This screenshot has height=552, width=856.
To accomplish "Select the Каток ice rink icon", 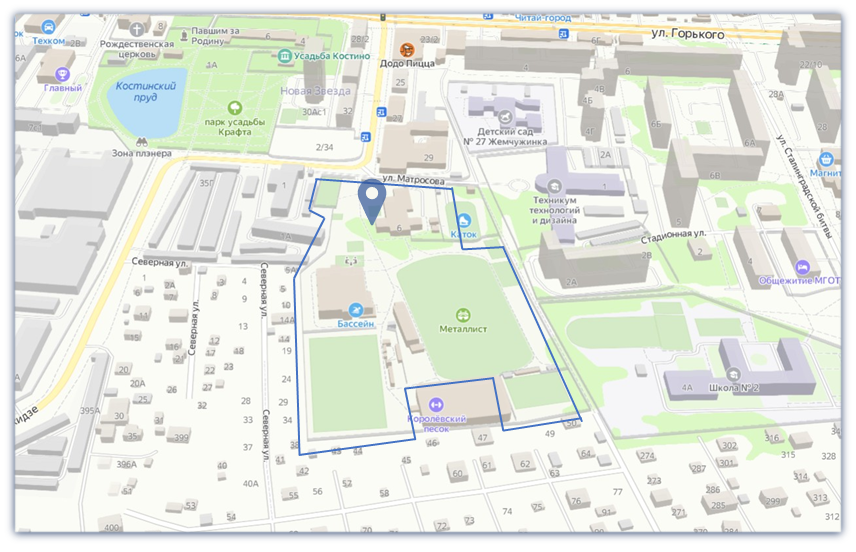I will (x=463, y=221).
